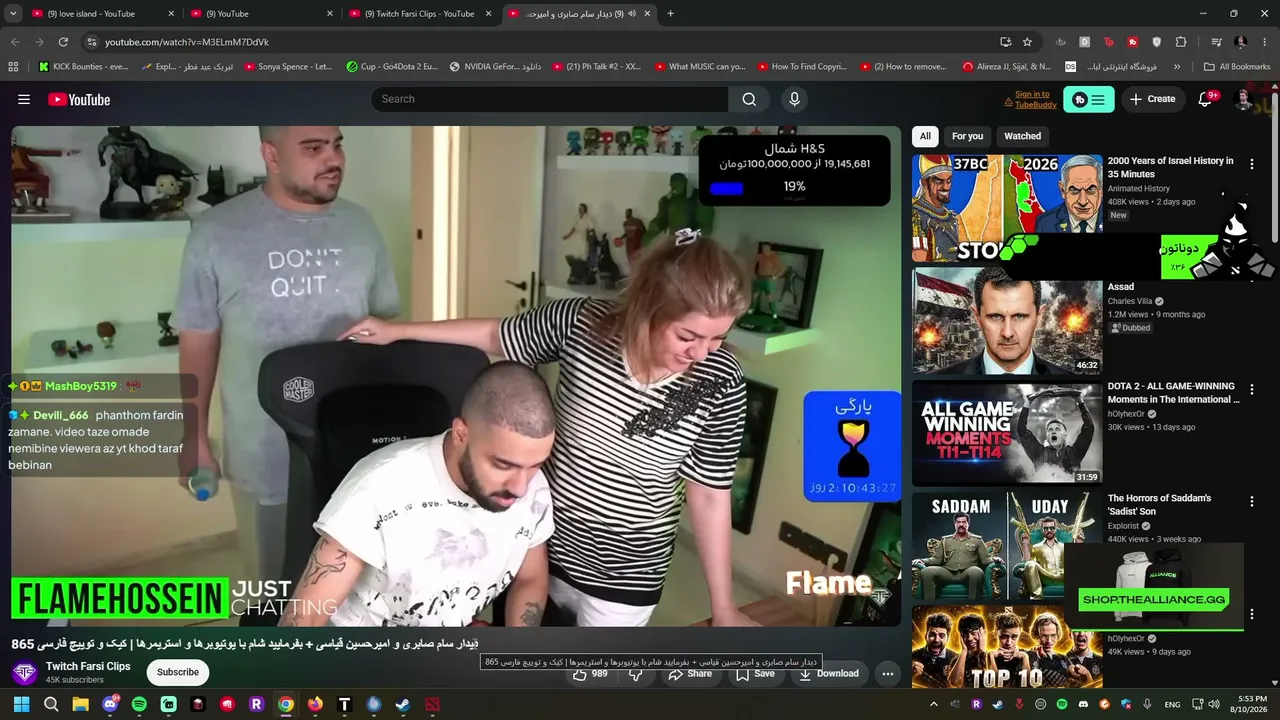Dislike the video
The image size is (1280, 720).
click(x=636, y=673)
